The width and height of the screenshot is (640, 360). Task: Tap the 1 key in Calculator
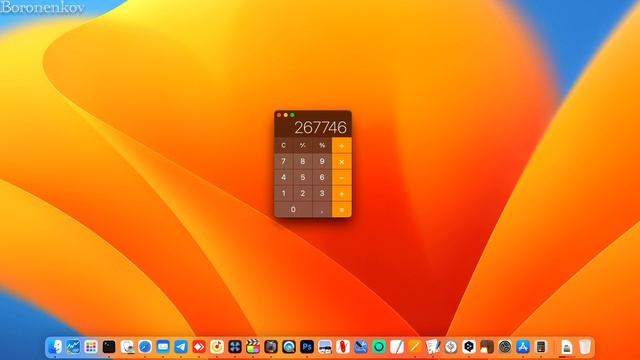pyautogui.click(x=284, y=193)
